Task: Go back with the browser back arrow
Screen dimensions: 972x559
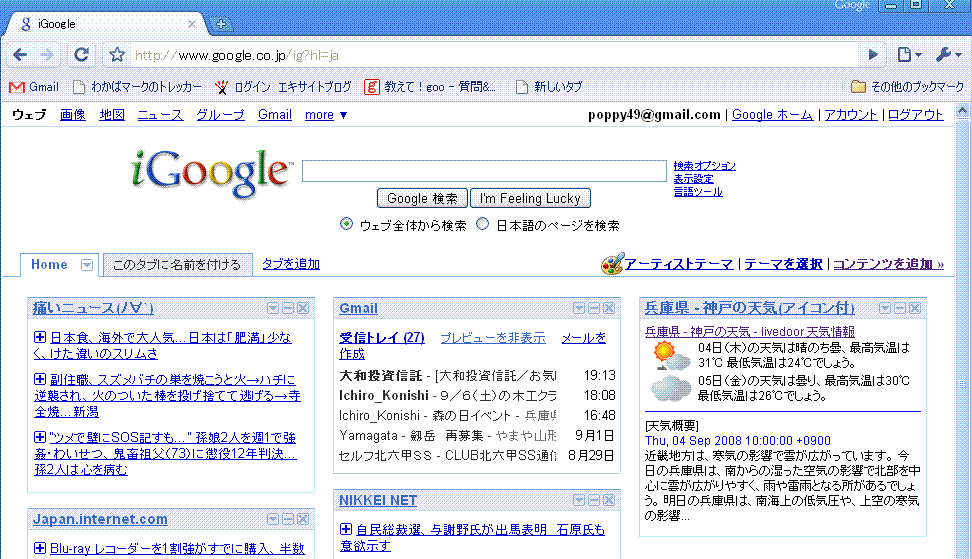Action: (x=20, y=55)
